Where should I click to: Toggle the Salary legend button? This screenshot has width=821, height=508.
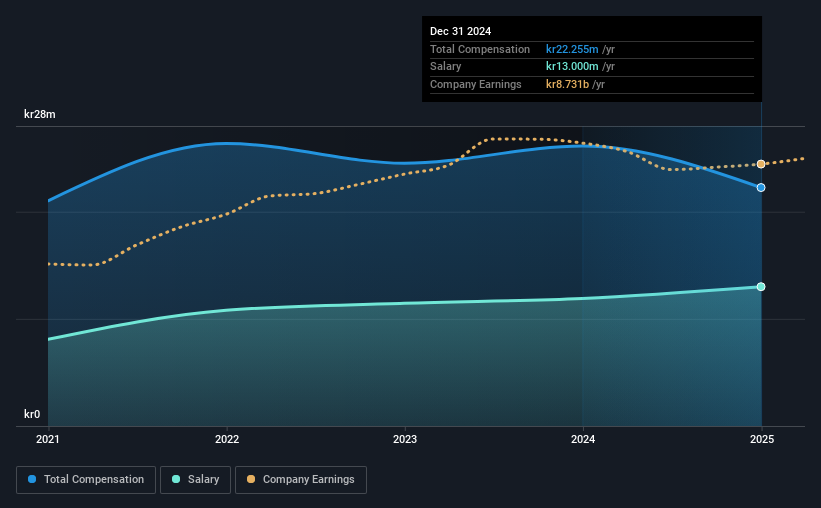coord(195,480)
